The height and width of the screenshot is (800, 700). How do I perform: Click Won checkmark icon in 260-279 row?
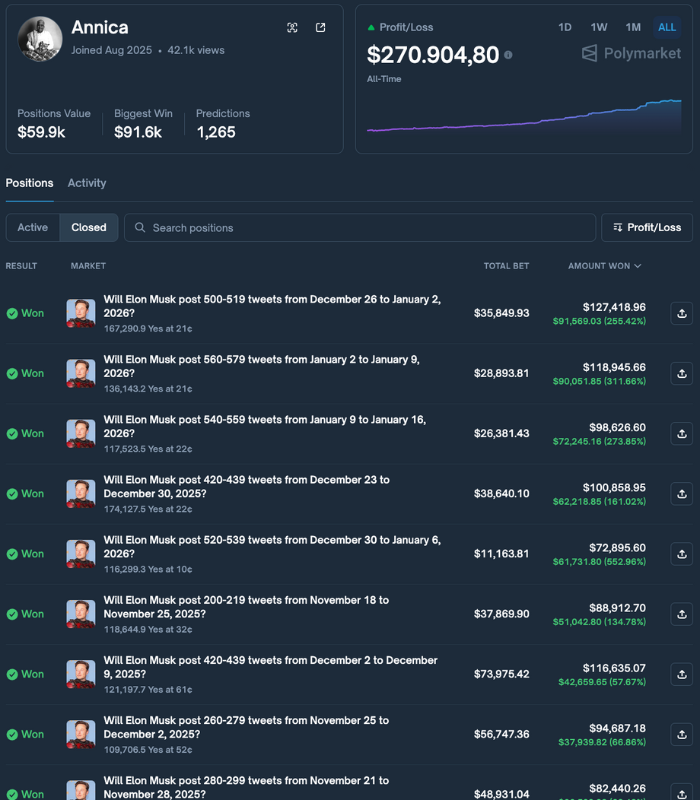pyautogui.click(x=12, y=735)
